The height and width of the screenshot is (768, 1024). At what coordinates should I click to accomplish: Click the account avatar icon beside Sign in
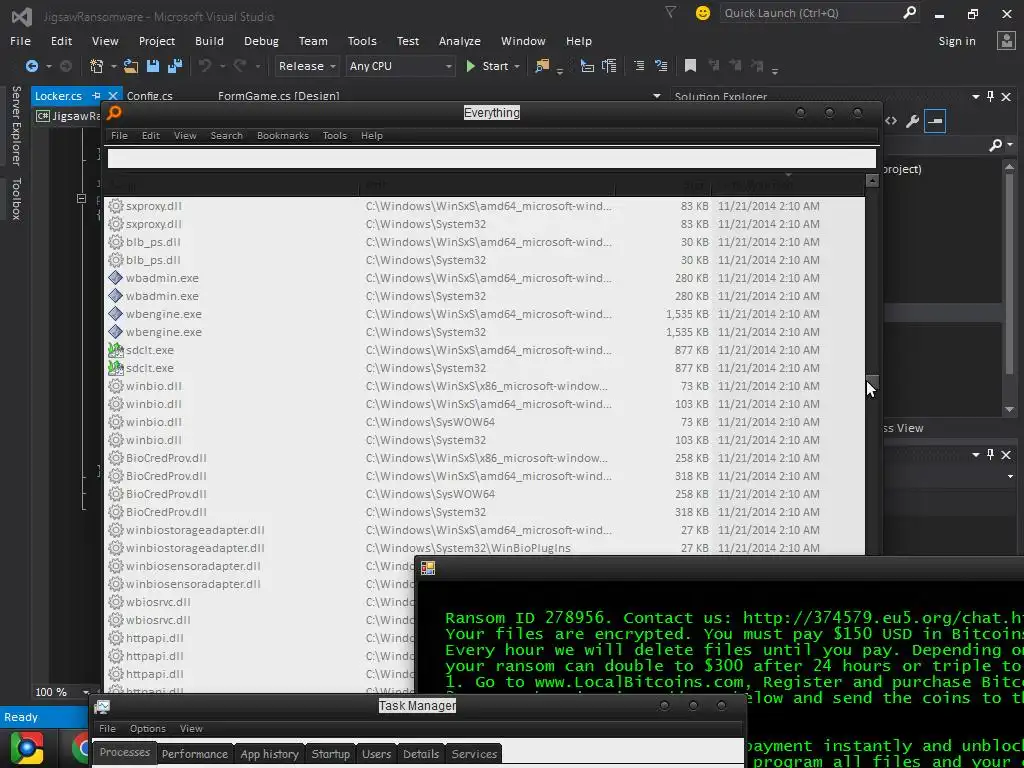[x=1006, y=40]
